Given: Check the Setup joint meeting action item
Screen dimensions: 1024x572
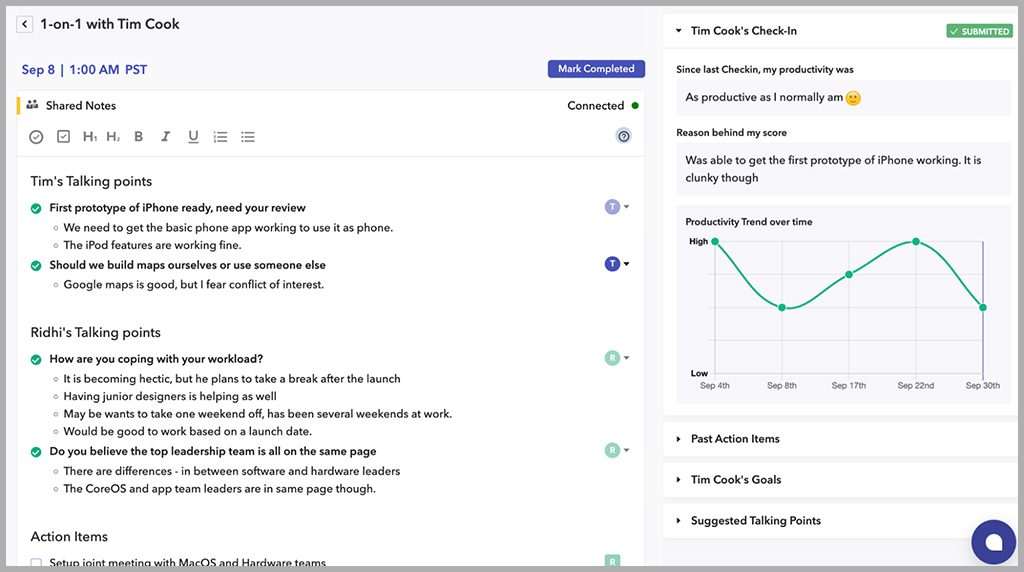Looking at the screenshot, I should (36, 562).
